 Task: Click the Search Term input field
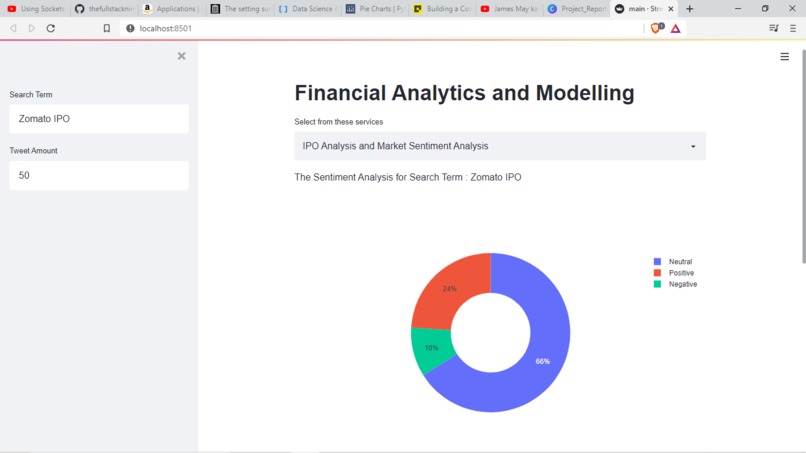[x=99, y=119]
